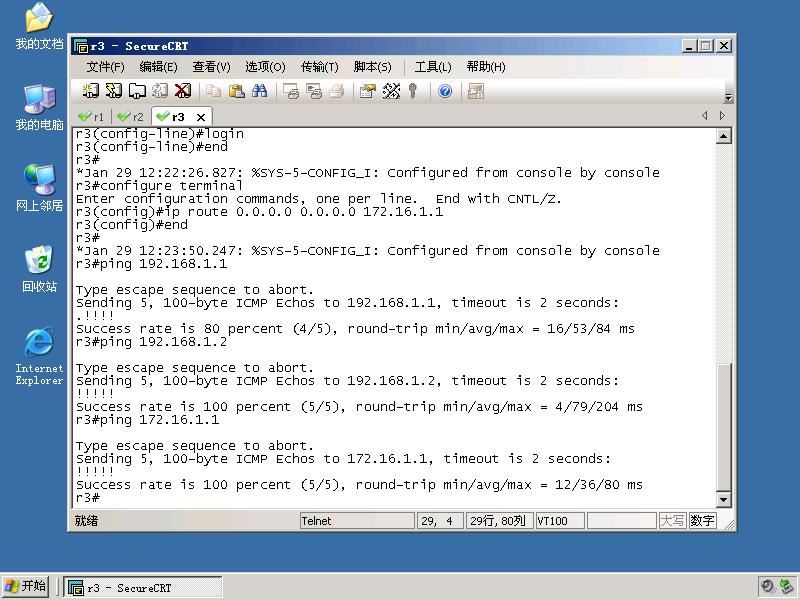Click the 开始 Start button

26,586
